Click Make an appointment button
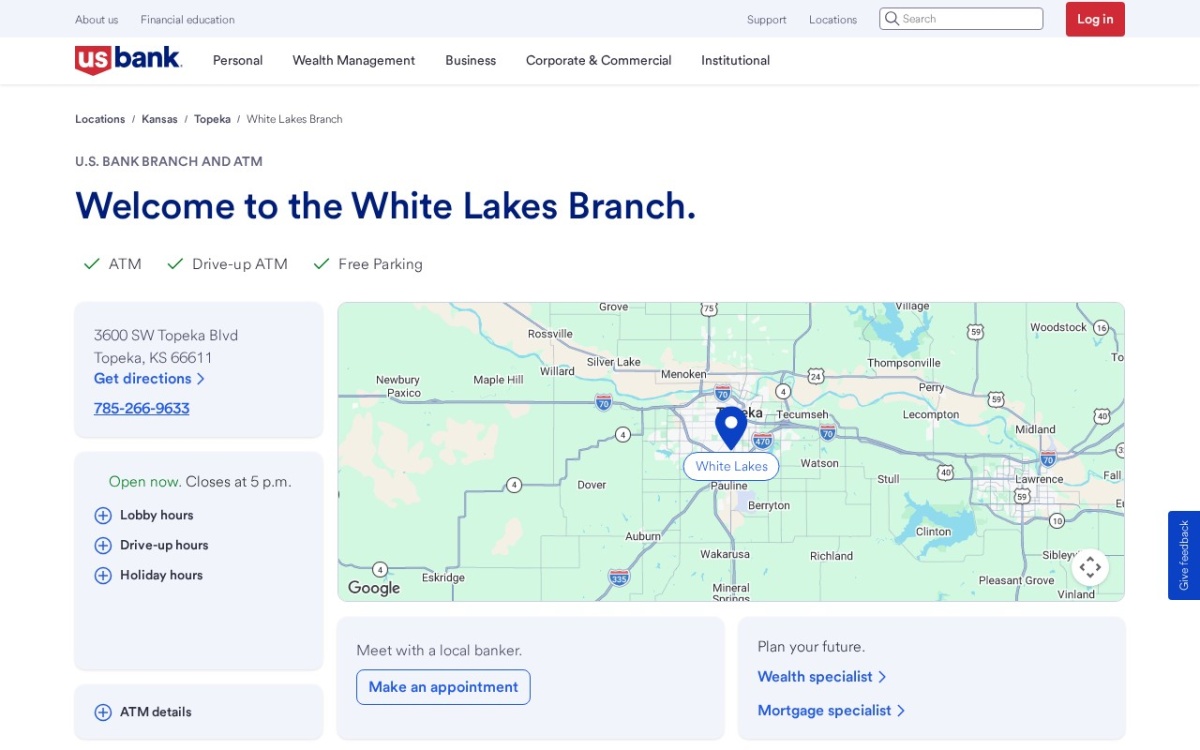The height and width of the screenshot is (750, 1200). [443, 687]
